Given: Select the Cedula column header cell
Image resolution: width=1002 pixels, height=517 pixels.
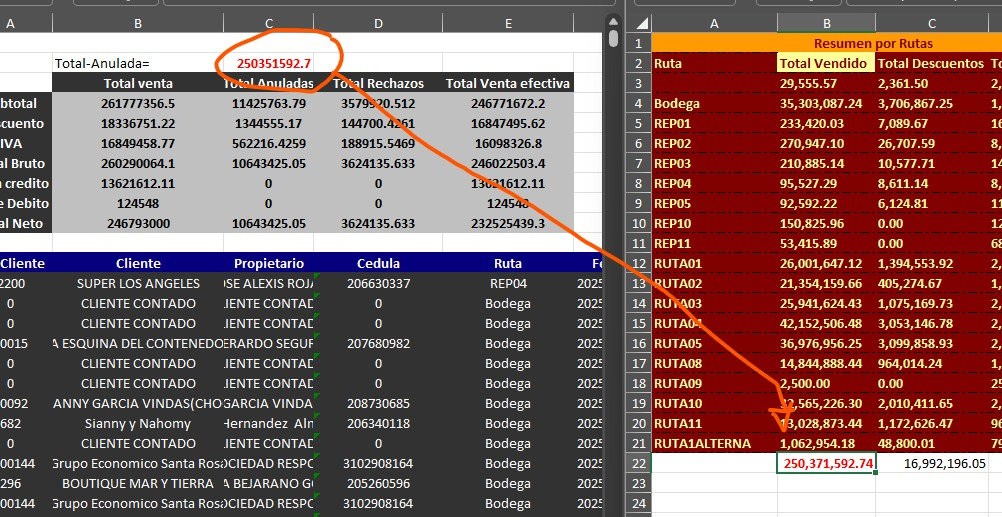Looking at the screenshot, I should 378,263.
